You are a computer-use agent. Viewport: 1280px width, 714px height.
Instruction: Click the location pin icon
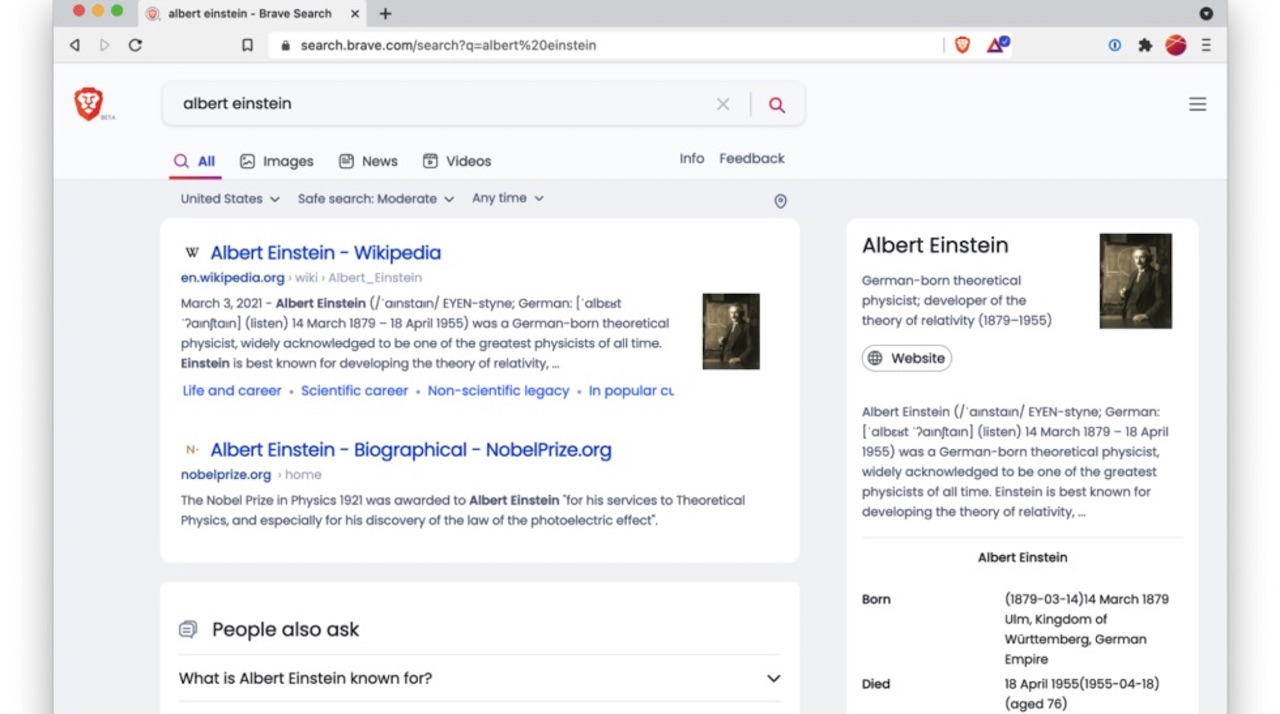pyautogui.click(x=781, y=201)
